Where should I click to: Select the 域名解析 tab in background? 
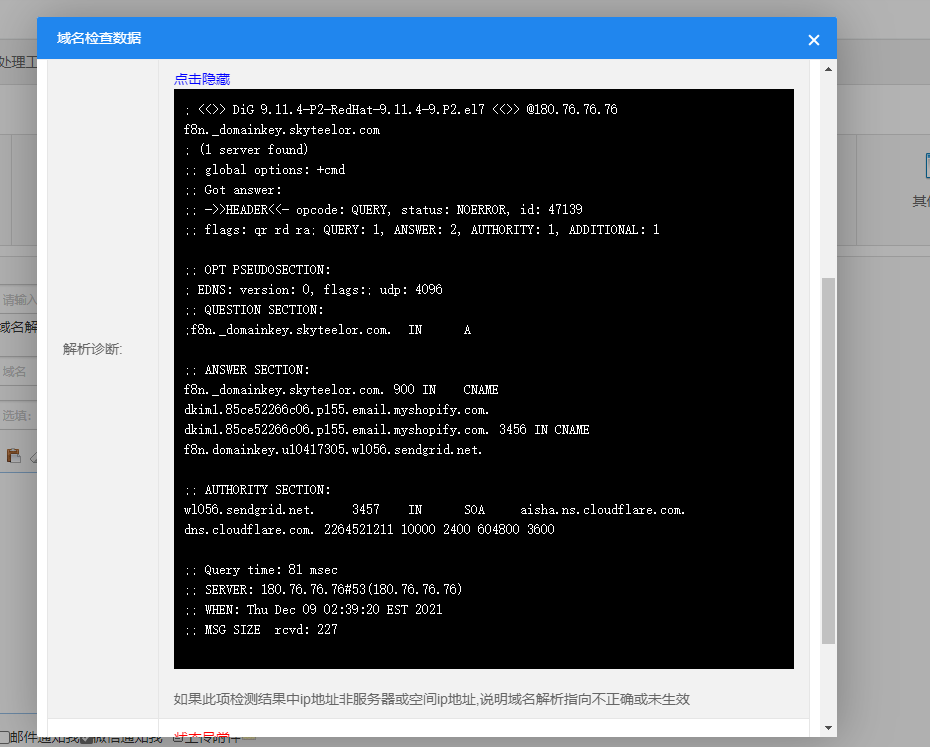(x=18, y=326)
